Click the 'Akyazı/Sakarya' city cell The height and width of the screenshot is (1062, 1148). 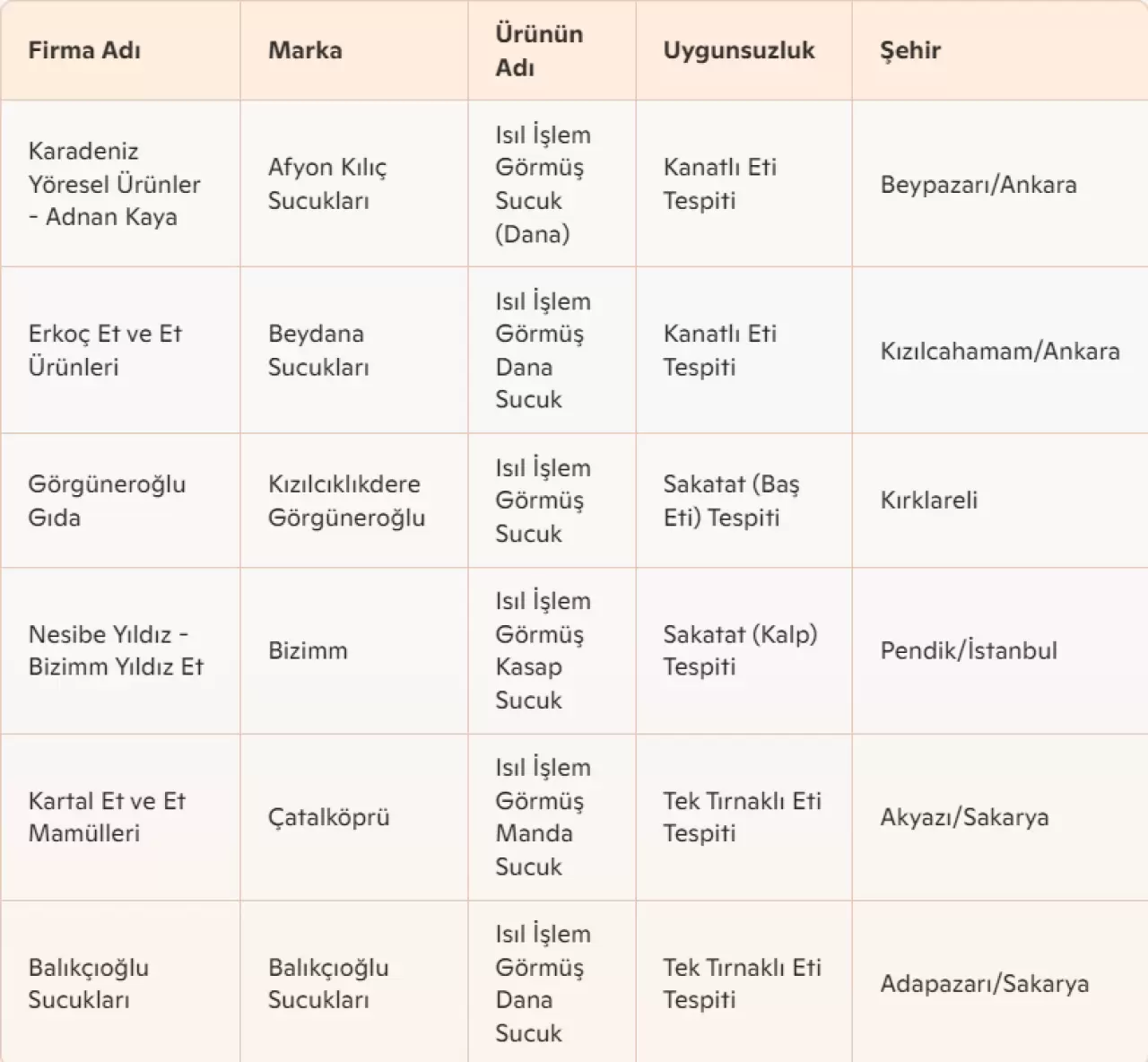pos(964,817)
